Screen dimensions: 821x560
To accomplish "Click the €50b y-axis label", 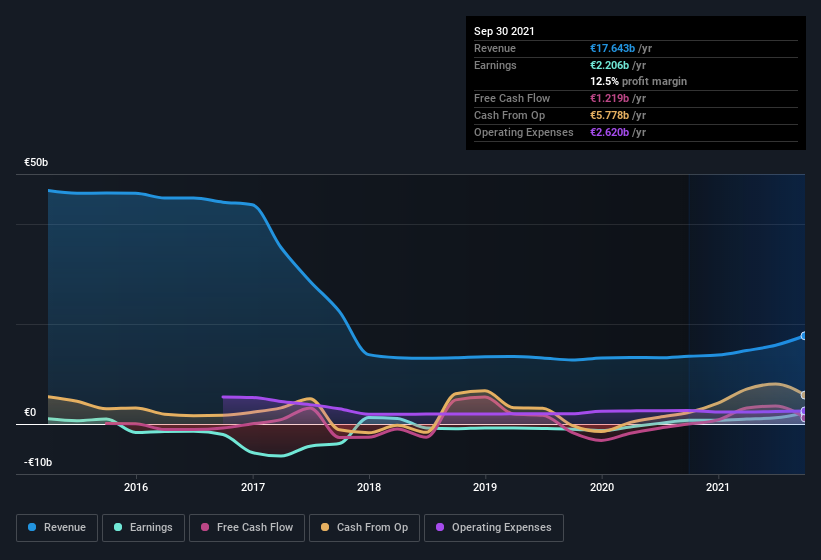I will [x=36, y=162].
